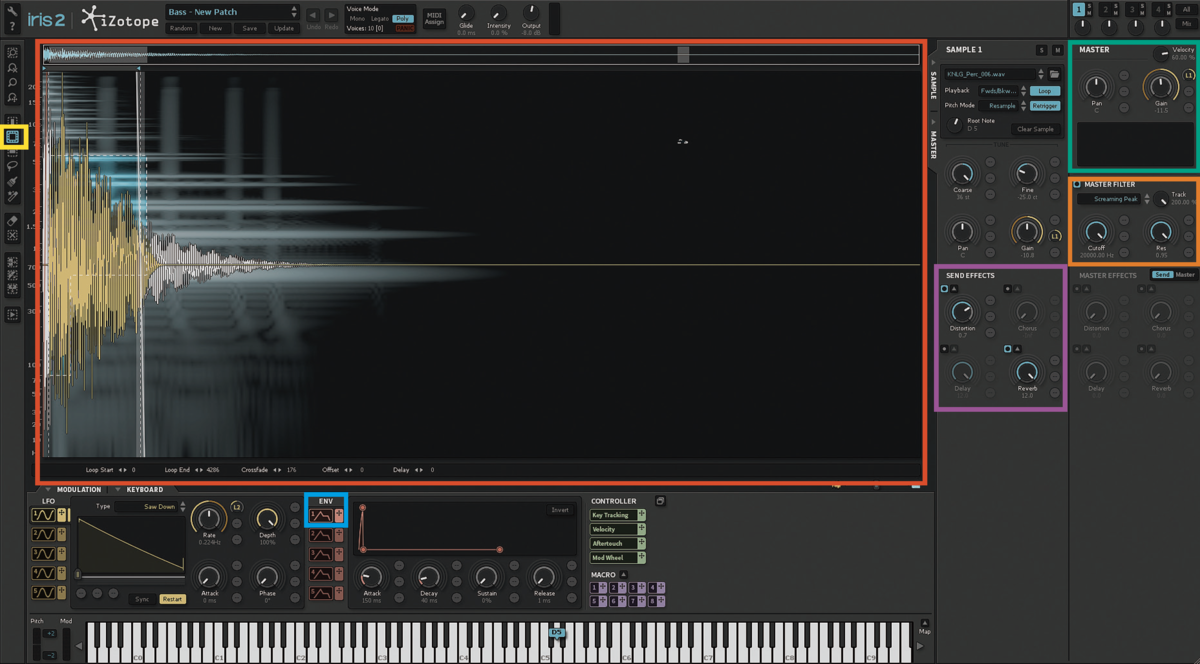Collapse the MODULATION panel triangle
Image resolution: width=1200 pixels, height=664 pixels.
[x=49, y=490]
